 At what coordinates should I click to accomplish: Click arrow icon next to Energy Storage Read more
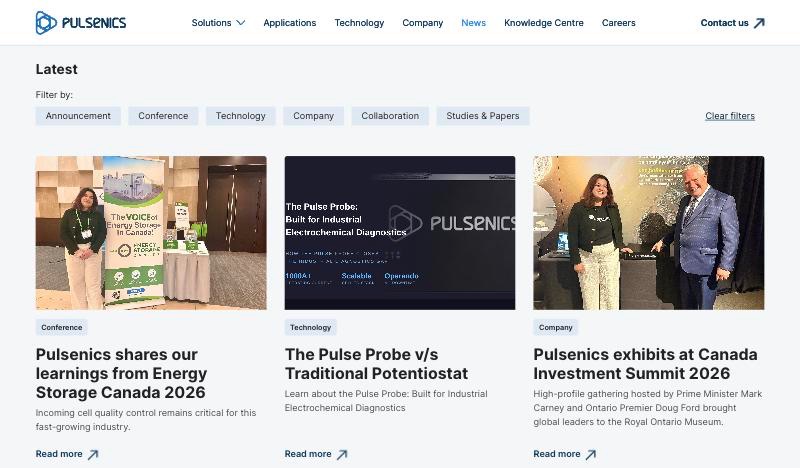93,454
